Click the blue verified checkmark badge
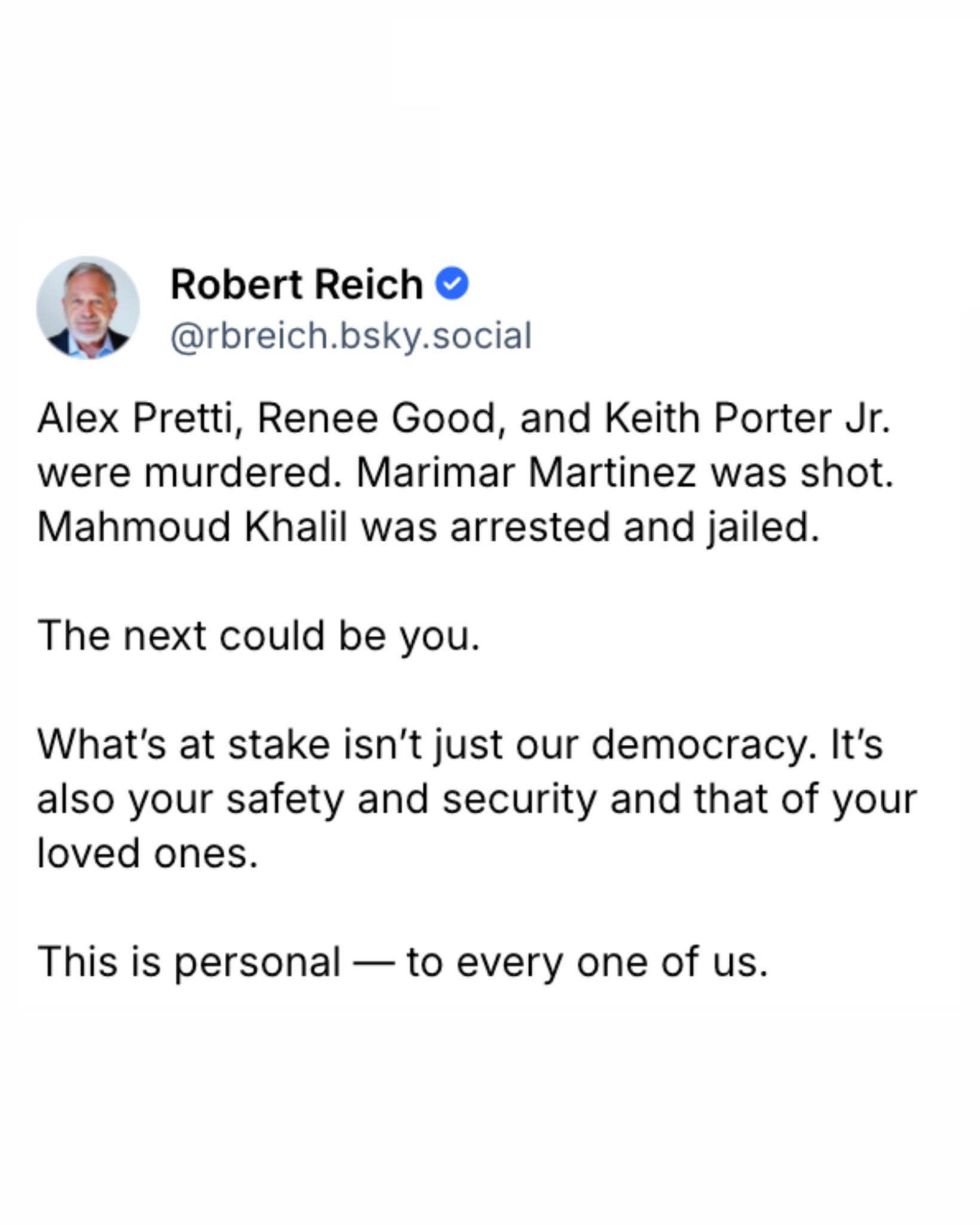The image size is (980, 1225). [452, 284]
